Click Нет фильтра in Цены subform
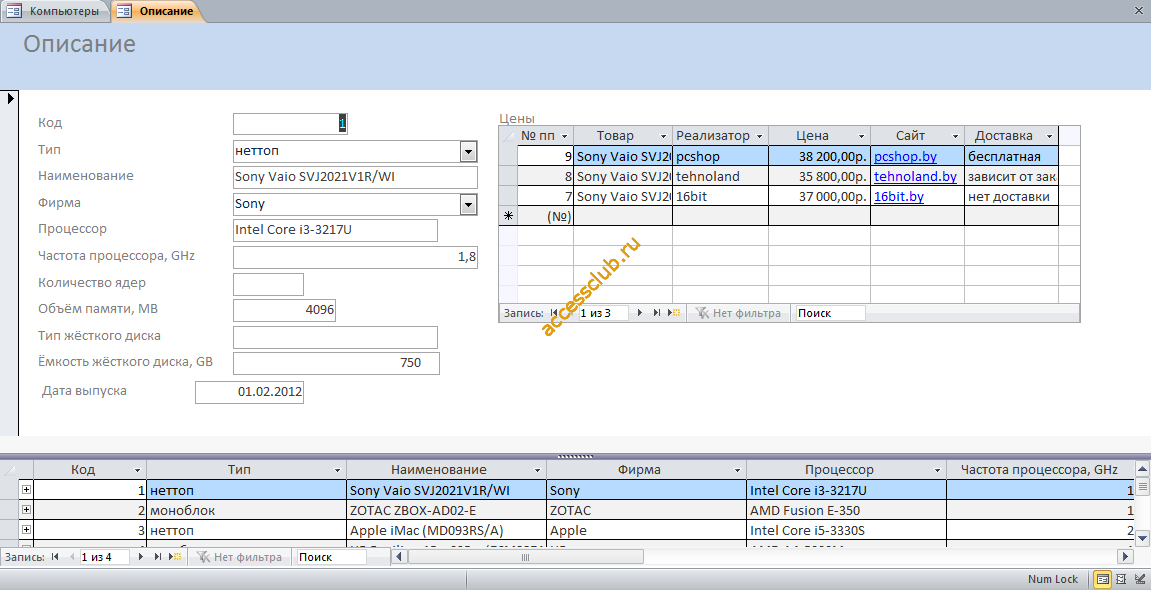Image resolution: width=1157 pixels, height=616 pixels. 739,313
